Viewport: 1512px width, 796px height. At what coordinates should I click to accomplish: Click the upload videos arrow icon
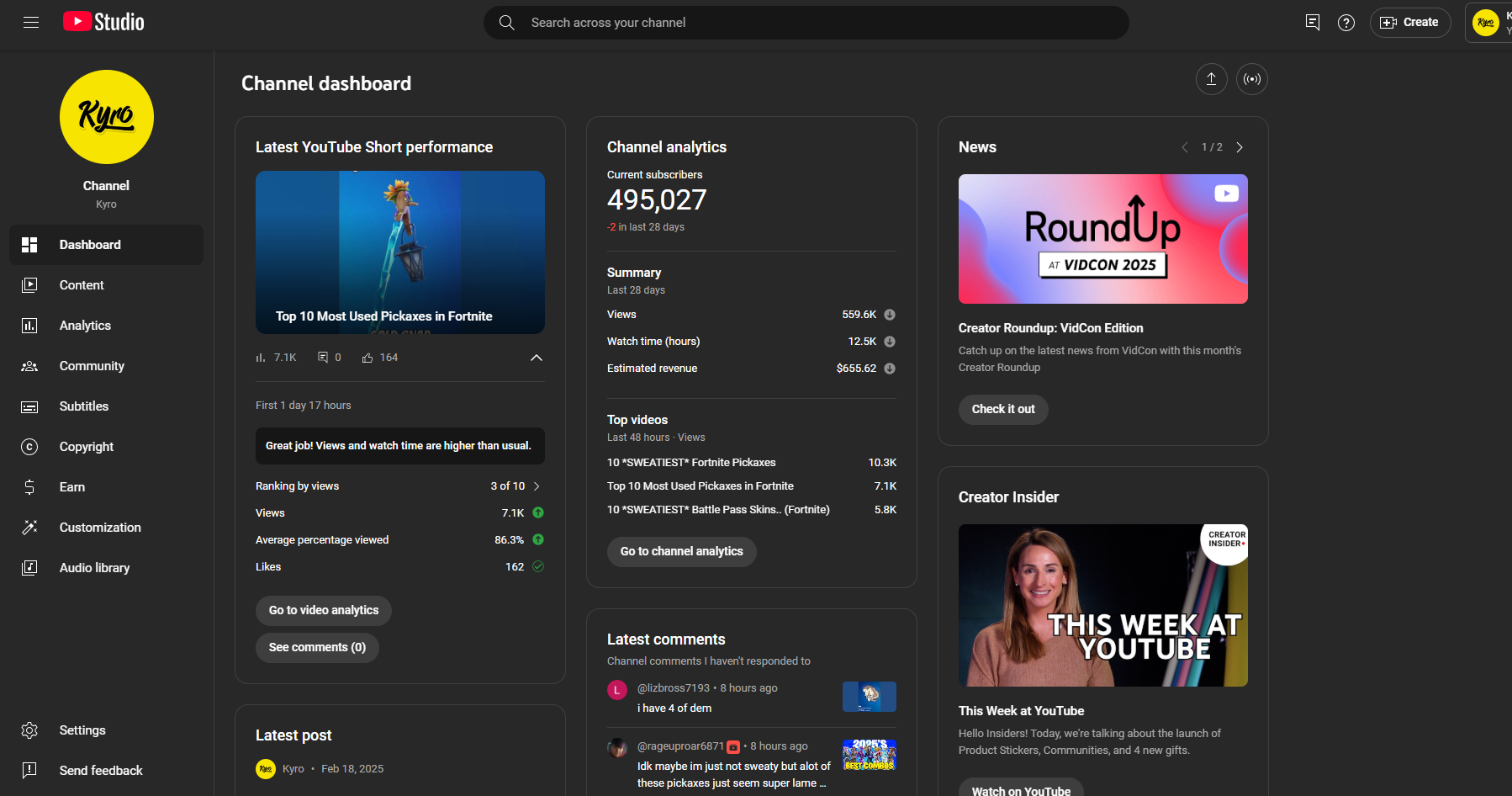coord(1212,79)
